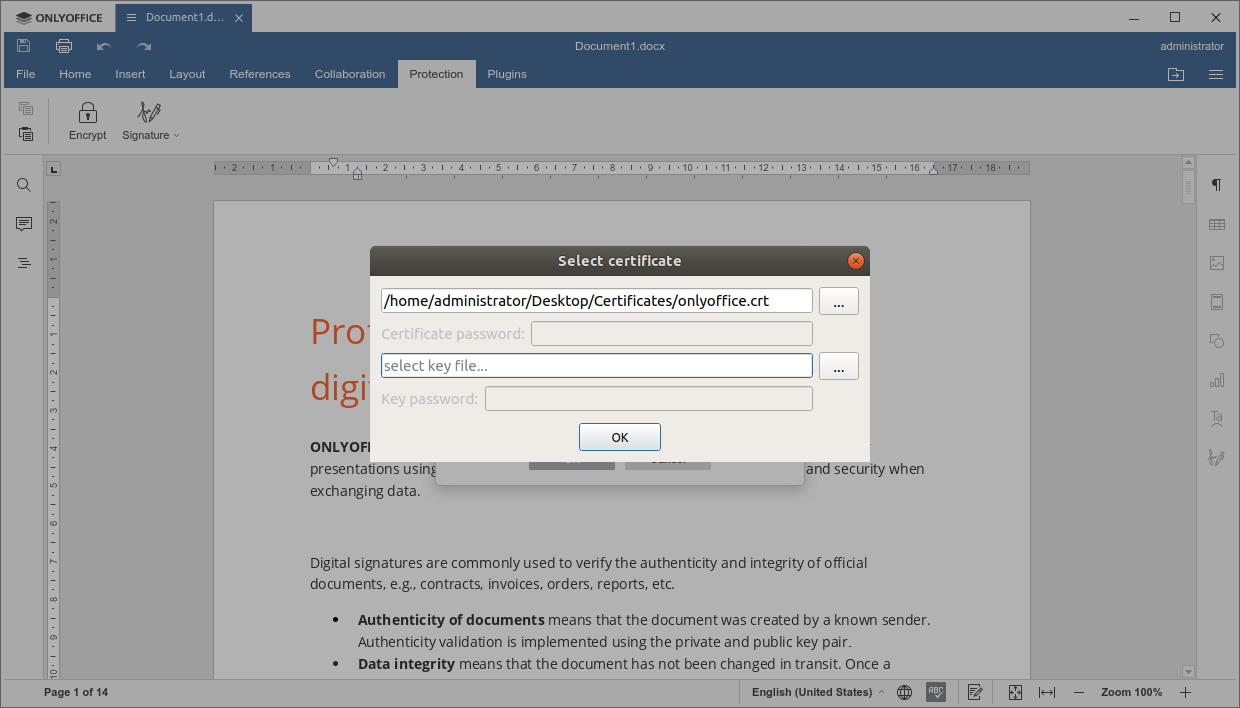The image size is (1240, 708).
Task: Browse for a key file using the ... button
Action: [838, 366]
